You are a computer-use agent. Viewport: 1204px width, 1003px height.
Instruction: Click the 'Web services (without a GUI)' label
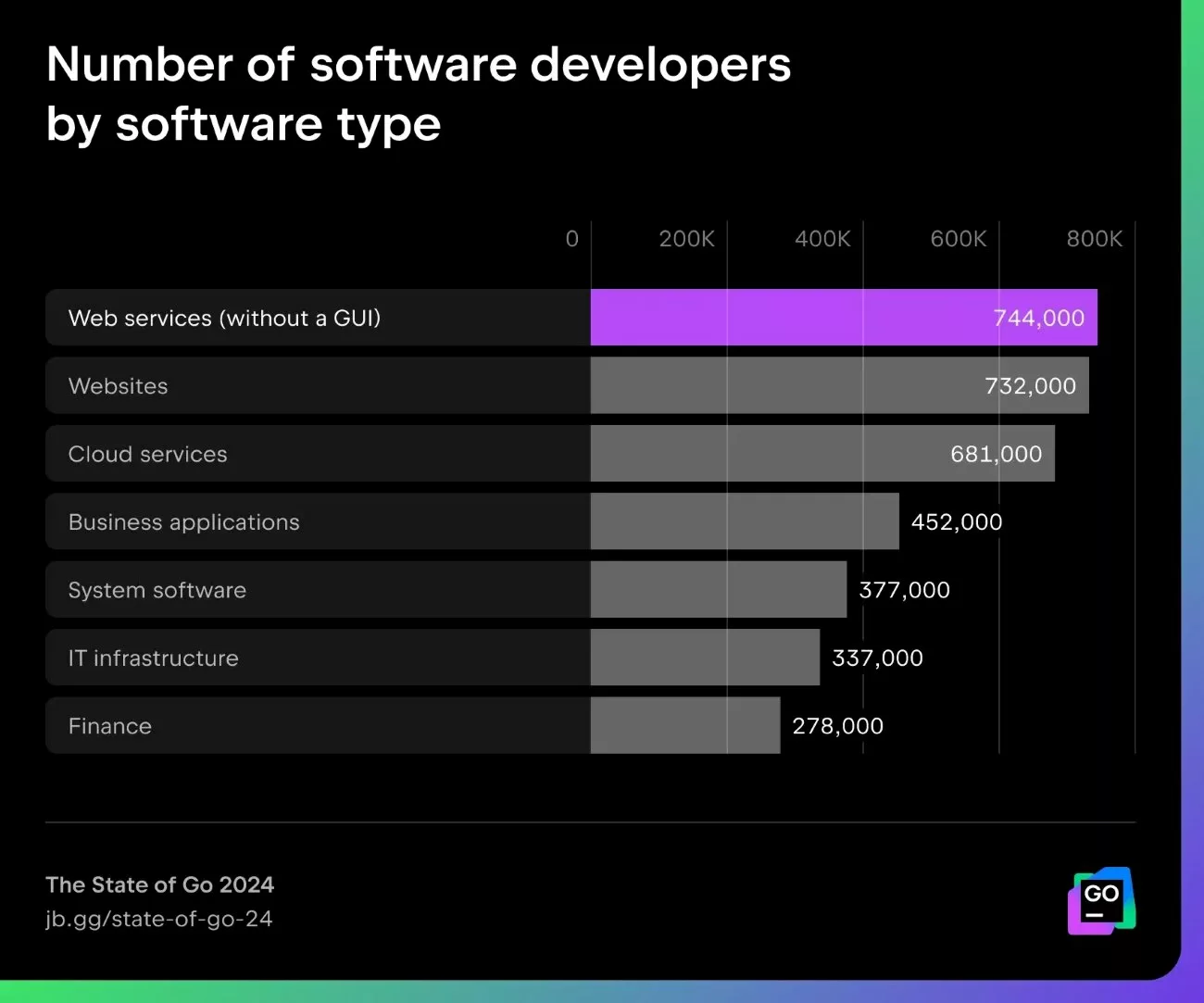[x=224, y=318]
